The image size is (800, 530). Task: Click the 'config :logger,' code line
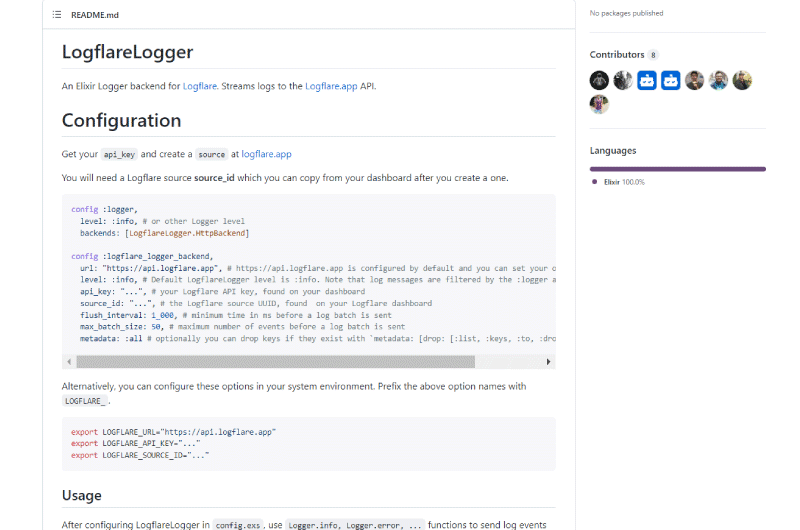[104, 210]
